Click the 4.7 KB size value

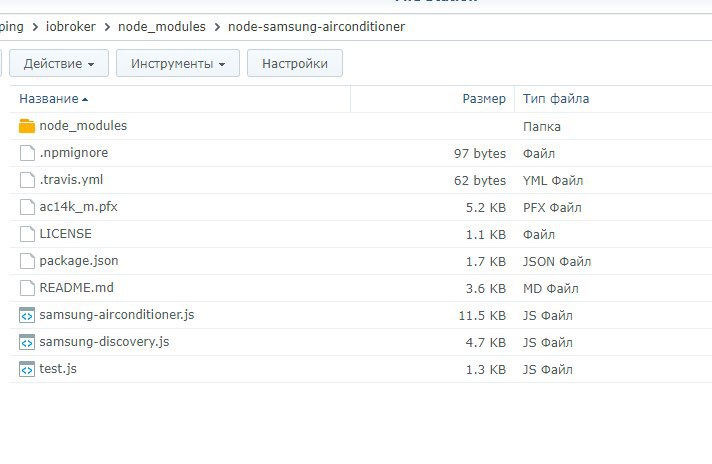click(486, 343)
